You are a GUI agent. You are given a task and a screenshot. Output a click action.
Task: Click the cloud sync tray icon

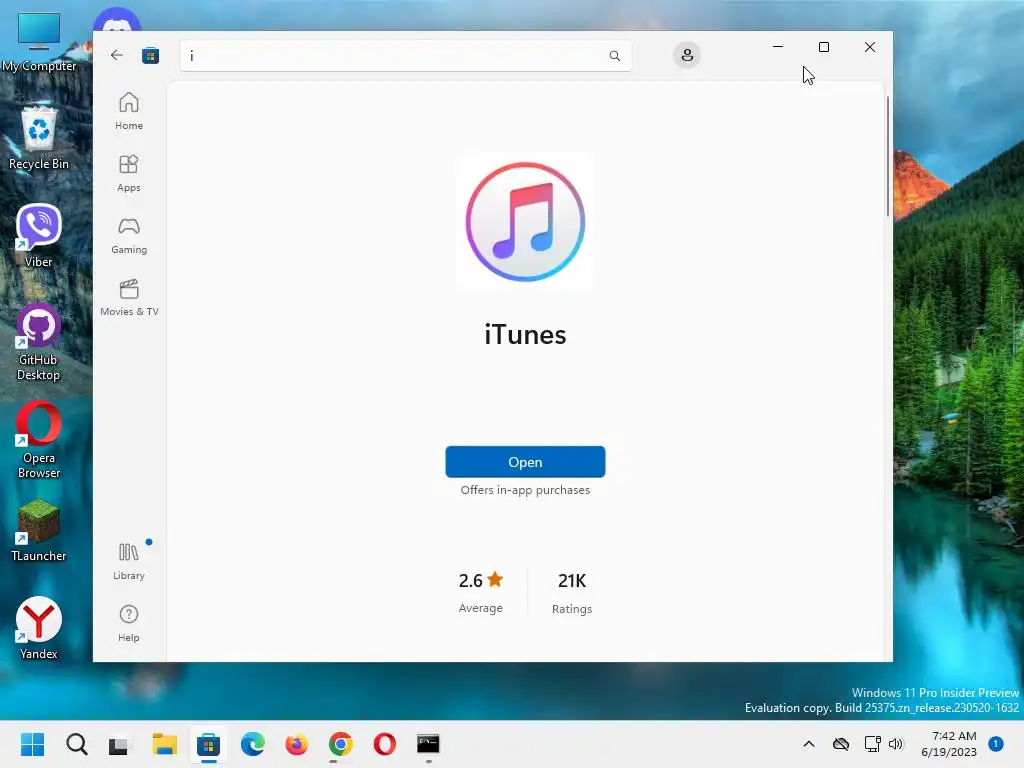(x=840, y=744)
